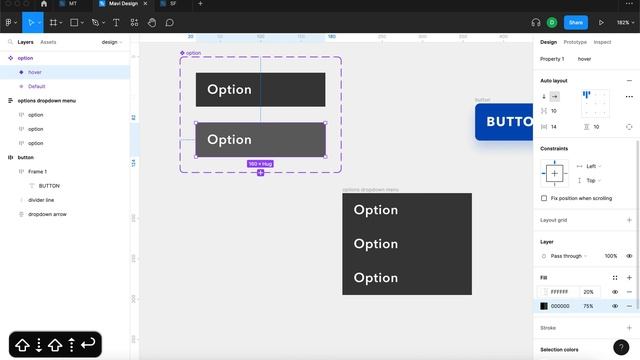Open the shape tools dropdown arrow
This screenshot has width=640, height=360.
tap(82, 23)
